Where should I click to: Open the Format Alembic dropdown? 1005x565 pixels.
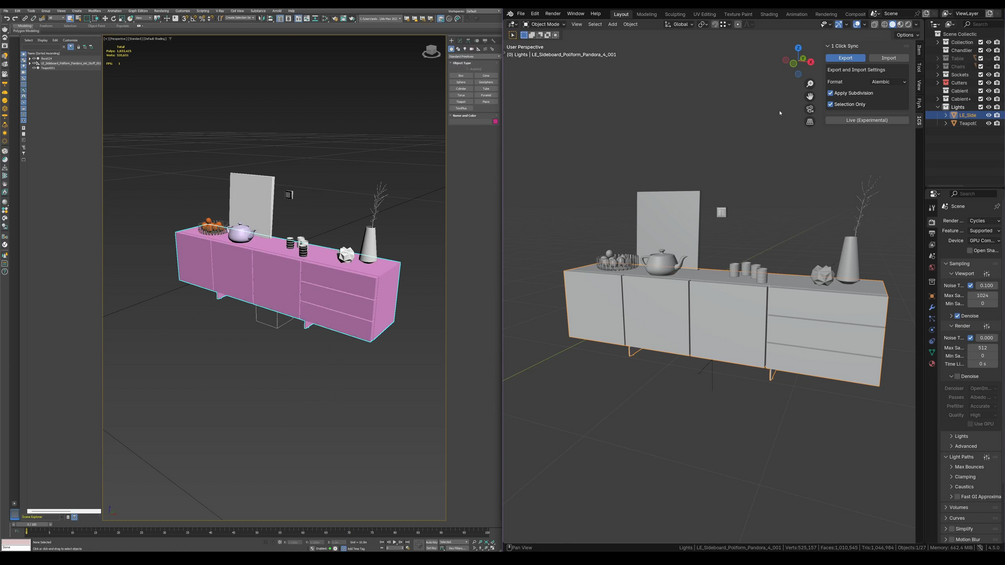coord(888,82)
